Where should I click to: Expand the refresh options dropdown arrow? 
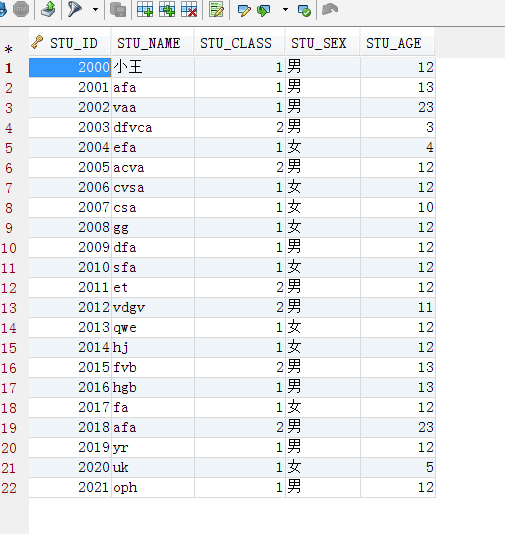click(x=285, y=10)
